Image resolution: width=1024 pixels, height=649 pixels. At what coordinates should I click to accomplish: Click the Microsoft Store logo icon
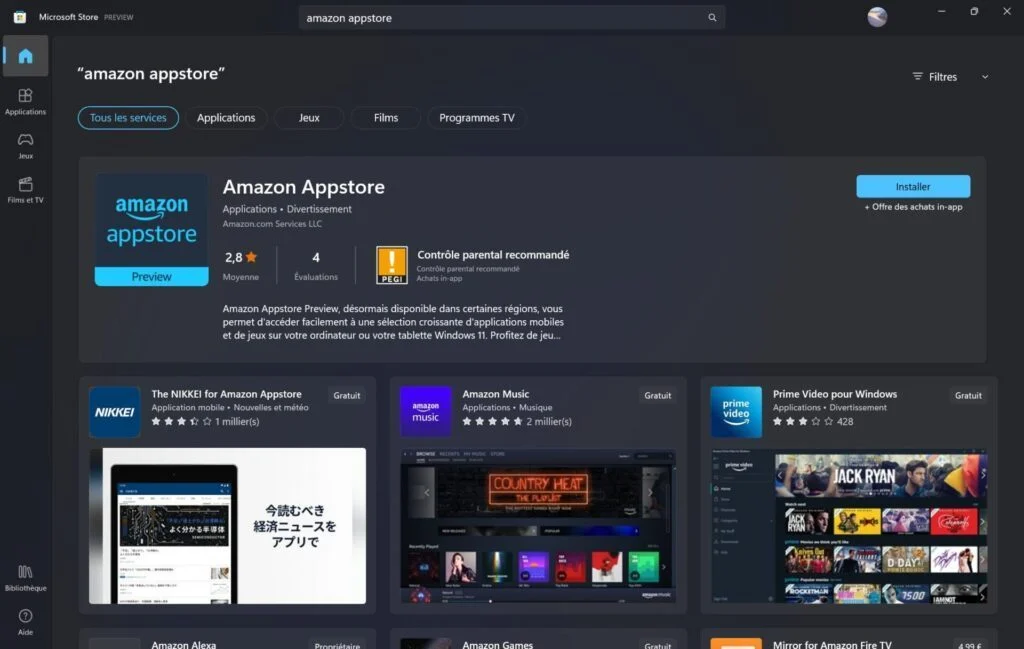click(20, 17)
